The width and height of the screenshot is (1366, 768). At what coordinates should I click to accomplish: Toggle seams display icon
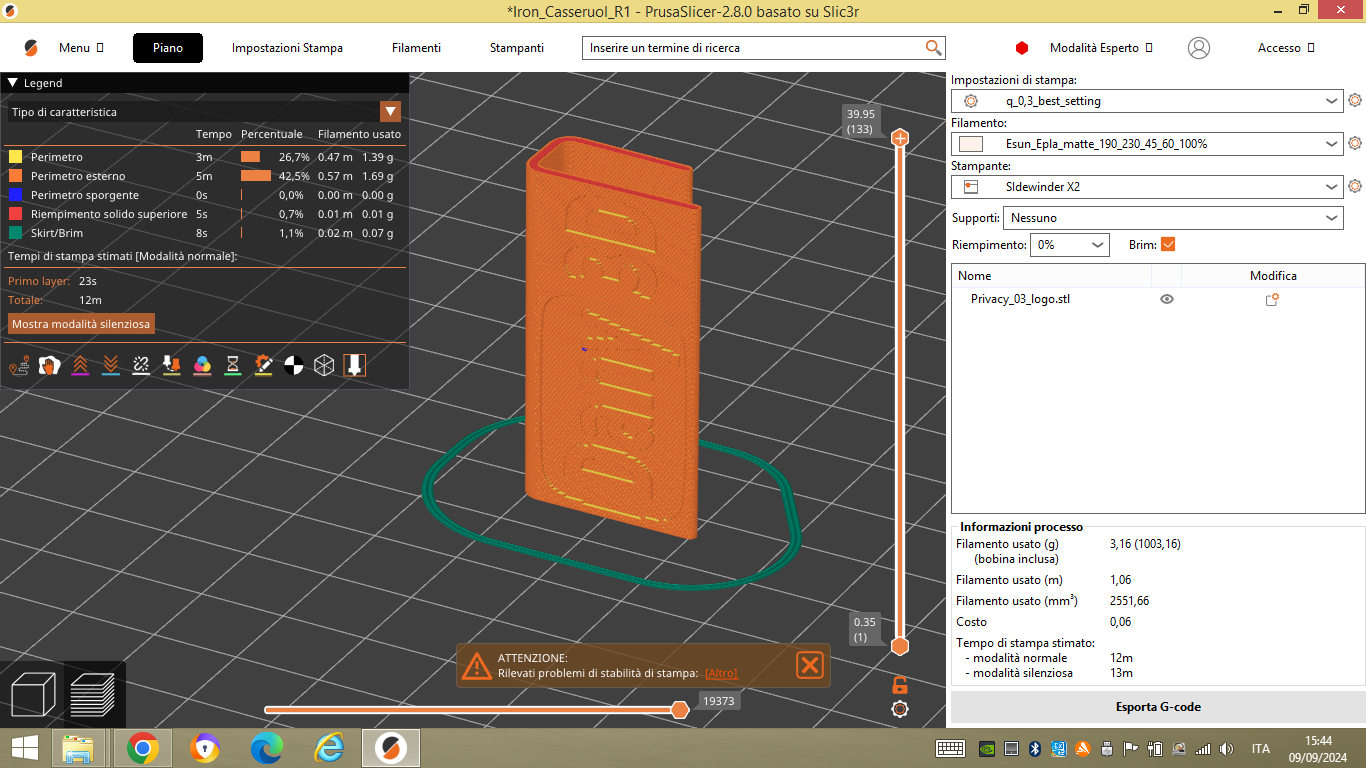pos(141,366)
